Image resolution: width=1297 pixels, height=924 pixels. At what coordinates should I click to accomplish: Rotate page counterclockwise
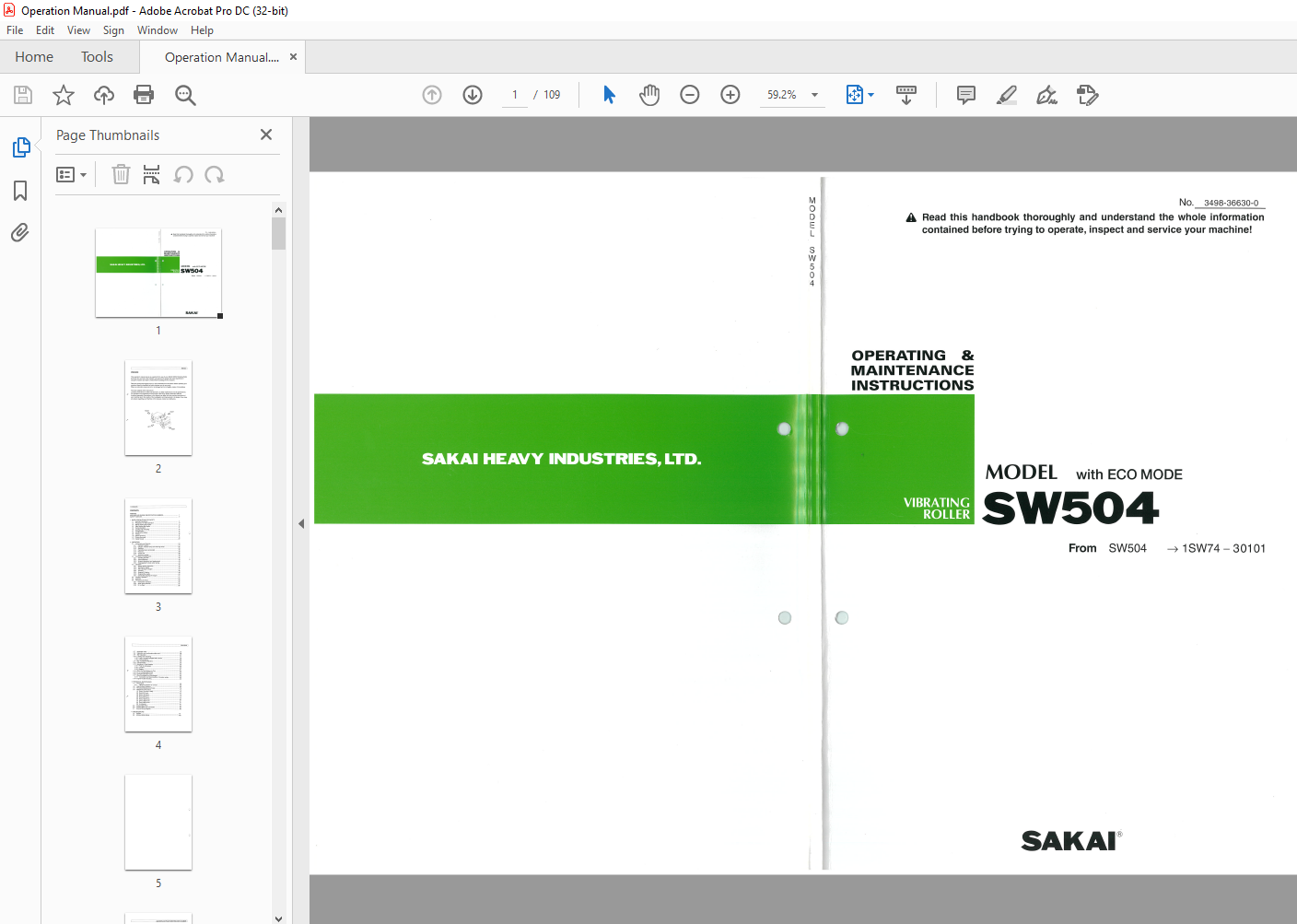pos(183,174)
